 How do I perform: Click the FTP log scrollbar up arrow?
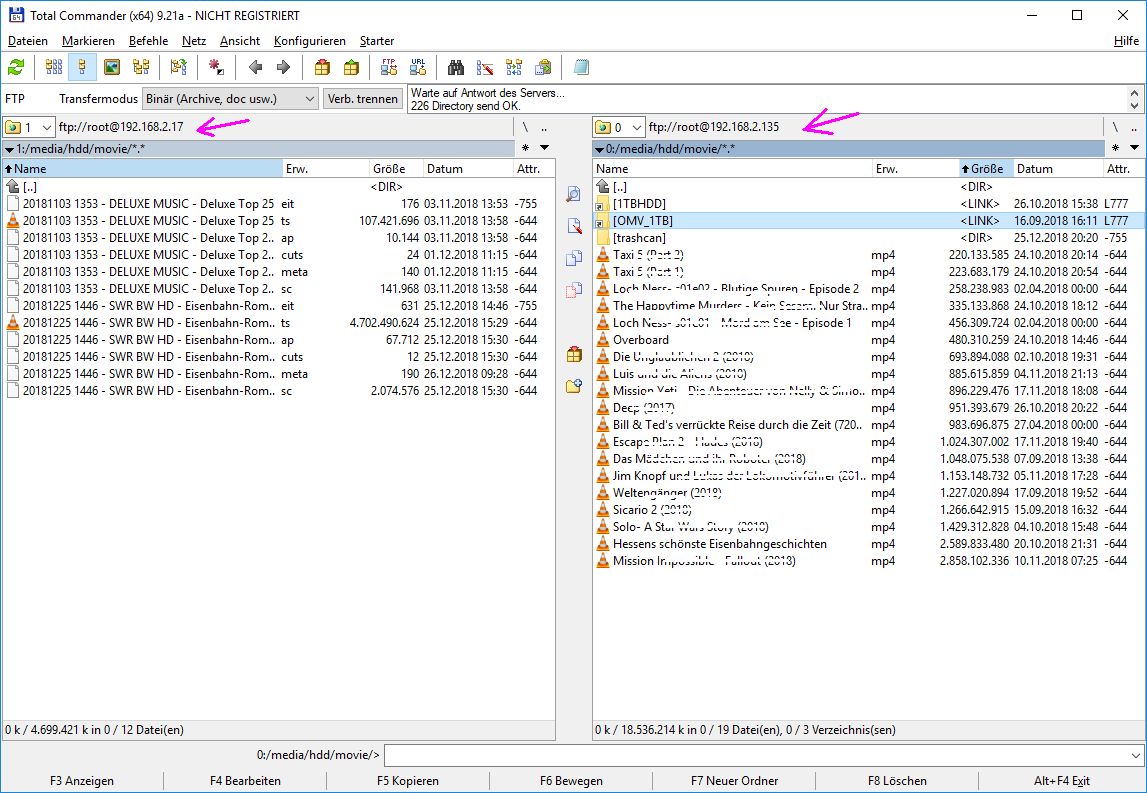(1135, 93)
